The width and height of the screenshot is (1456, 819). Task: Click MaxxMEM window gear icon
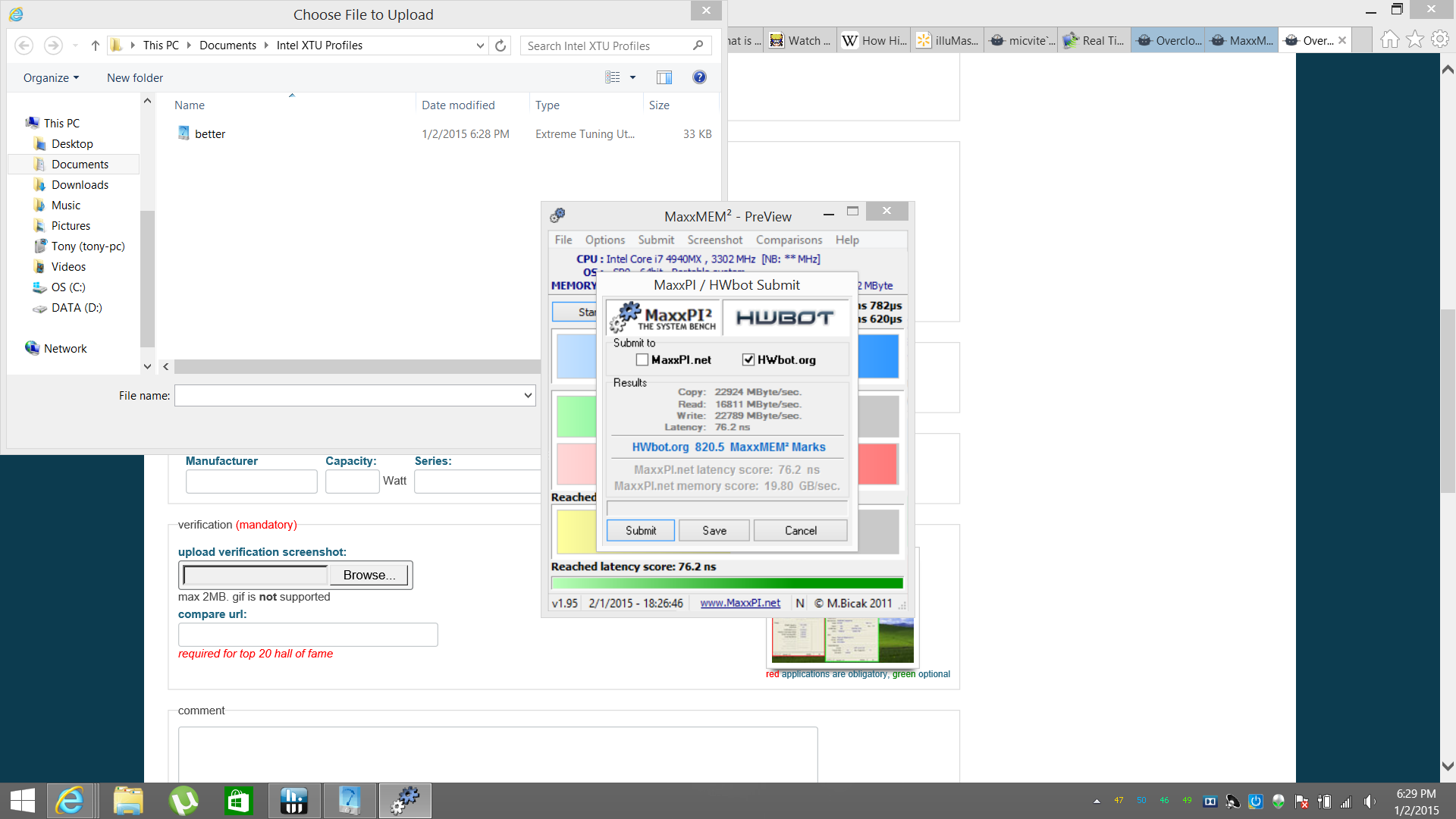[x=557, y=216]
